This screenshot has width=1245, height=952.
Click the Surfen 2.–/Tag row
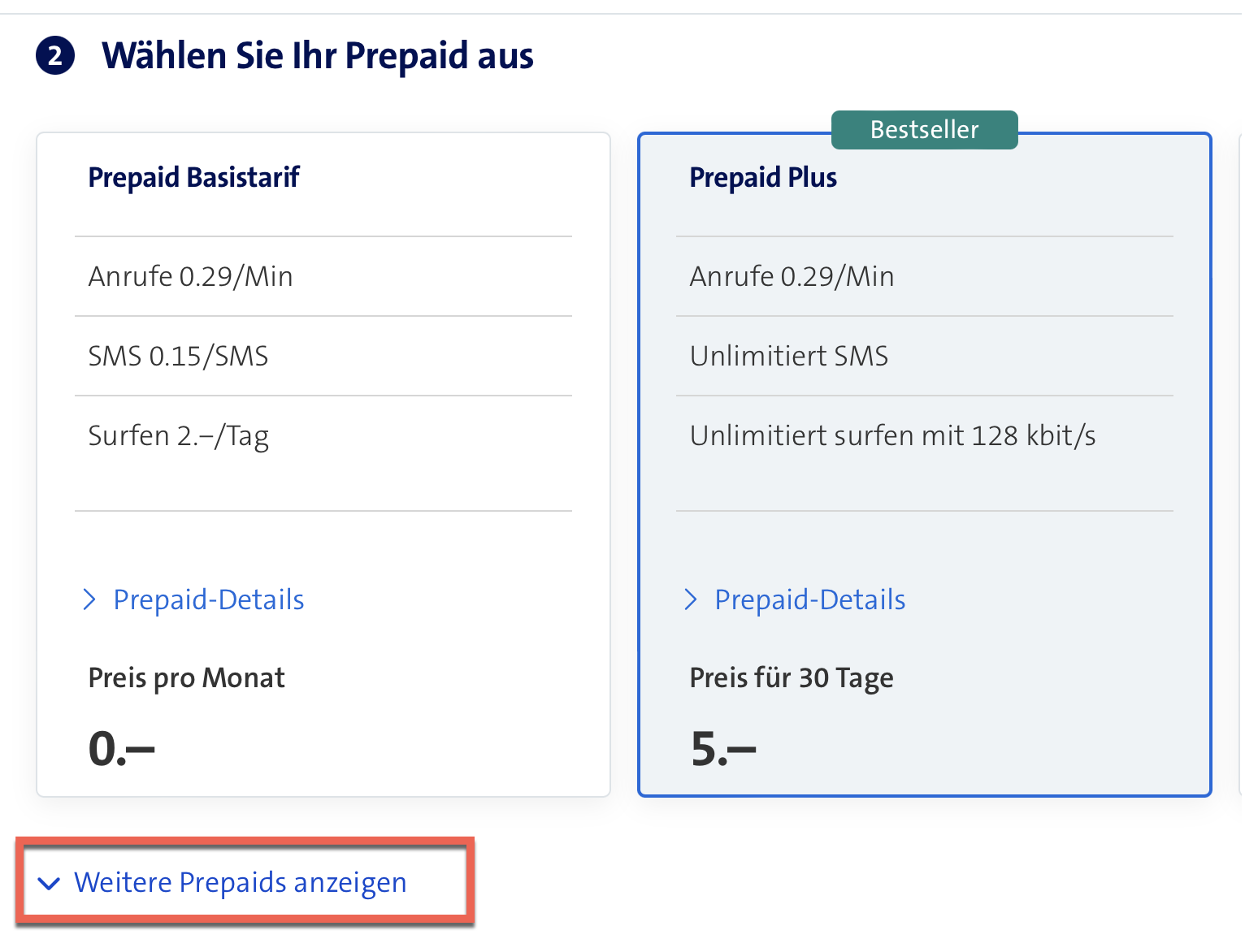click(178, 436)
